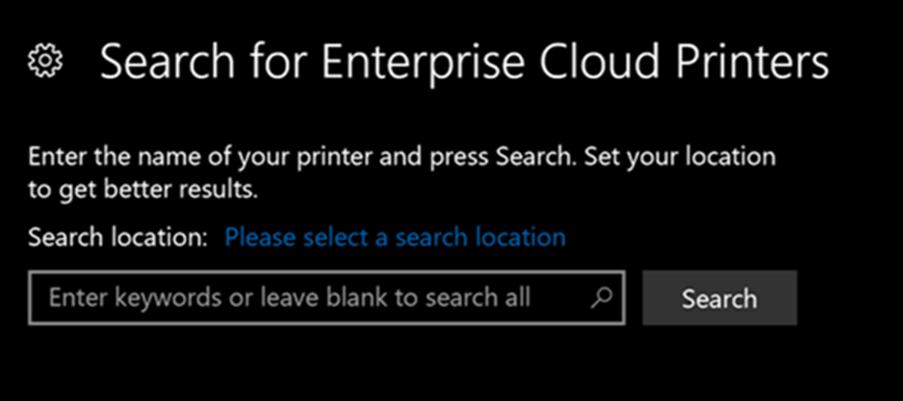Viewport: 903px width, 401px height.
Task: Choose a search location via the blue link
Action: tap(395, 237)
